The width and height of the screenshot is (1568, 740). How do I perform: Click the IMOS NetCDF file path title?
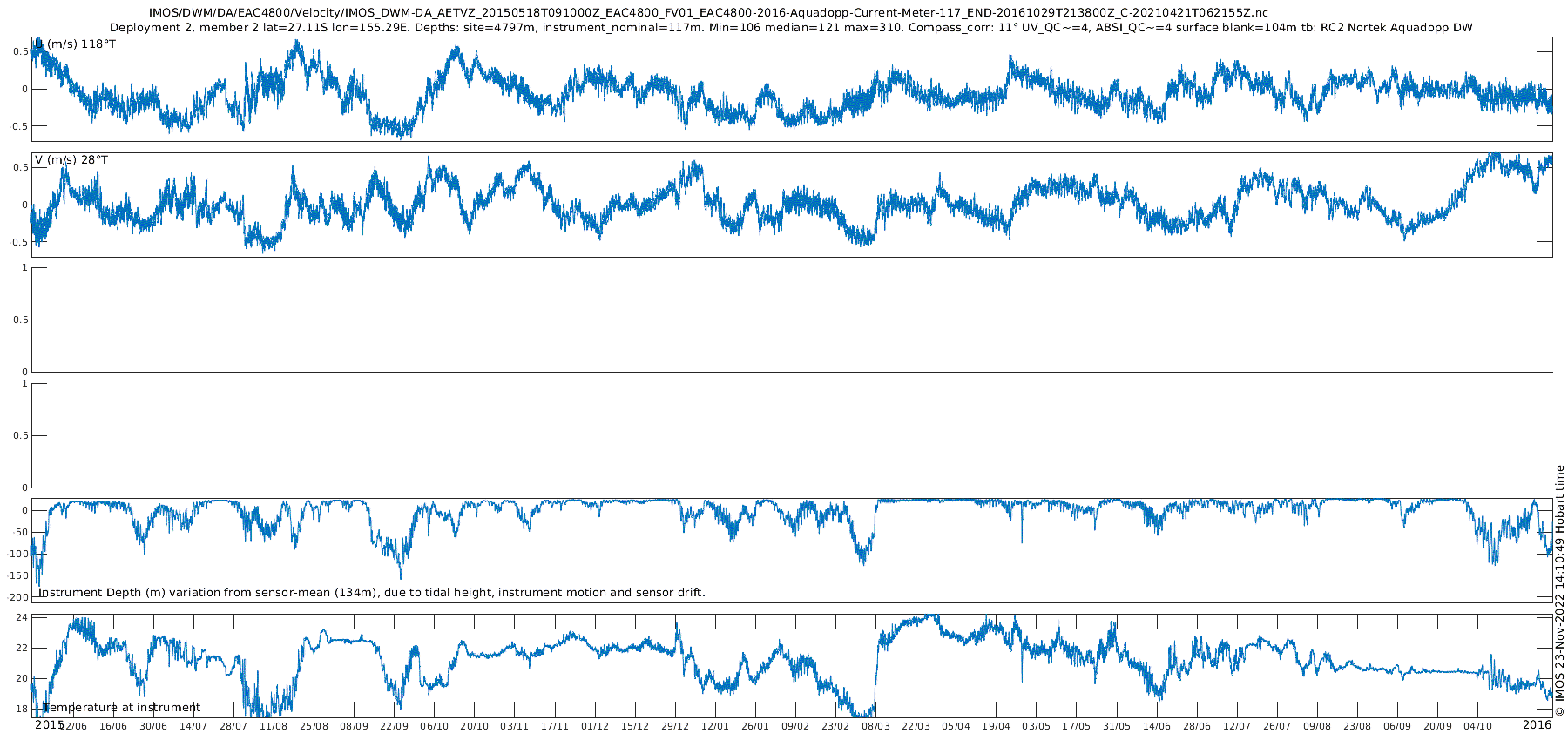coord(708,13)
